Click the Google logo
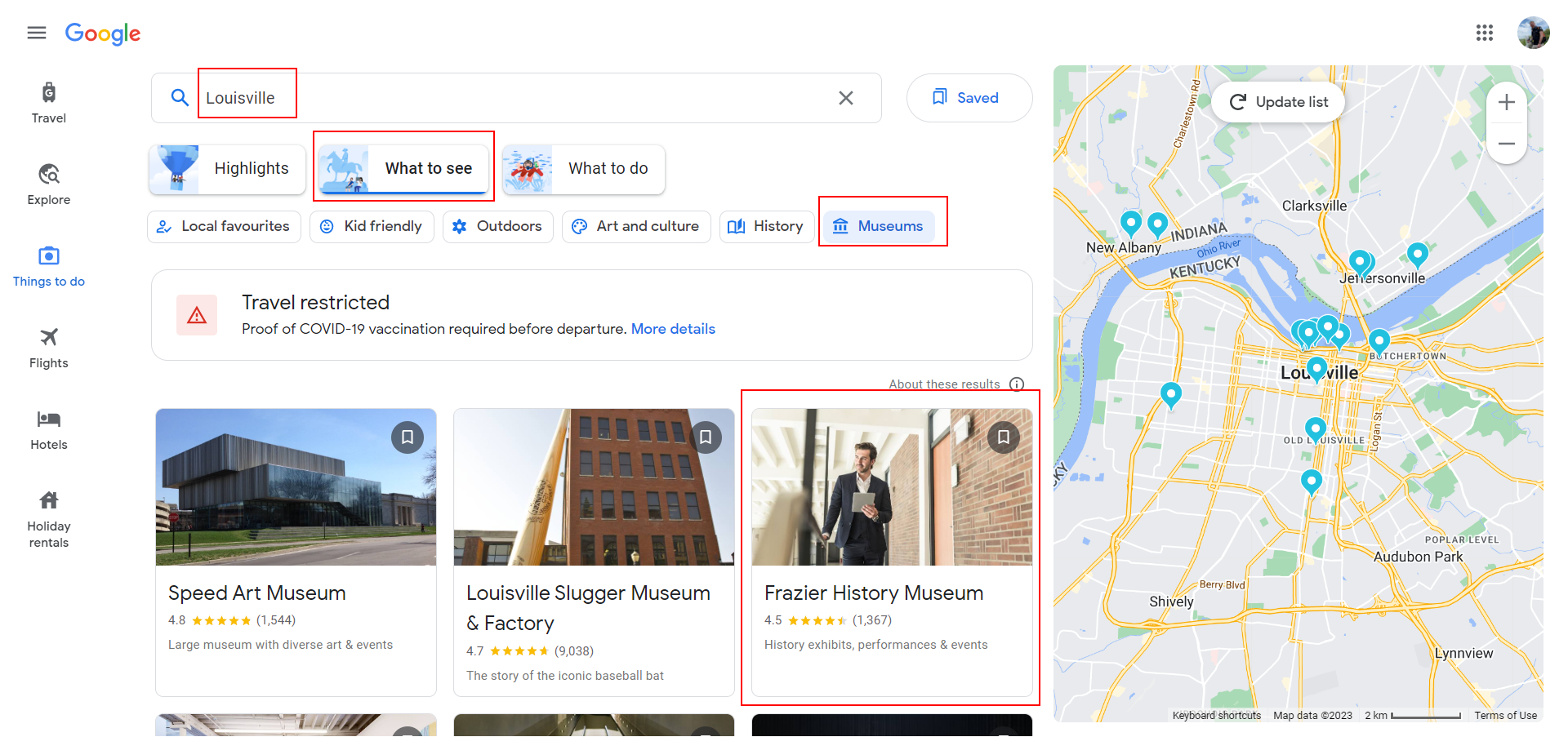 pyautogui.click(x=103, y=33)
